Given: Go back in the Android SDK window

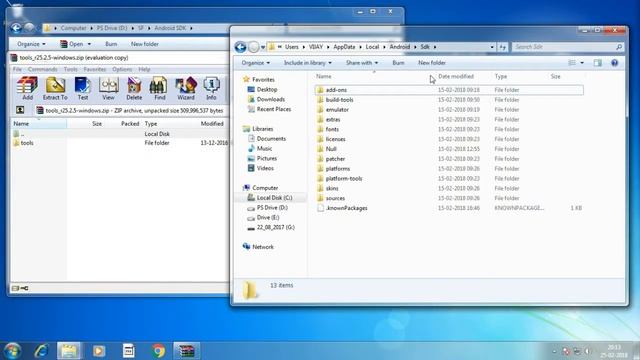Looking at the screenshot, I should click(16, 28).
